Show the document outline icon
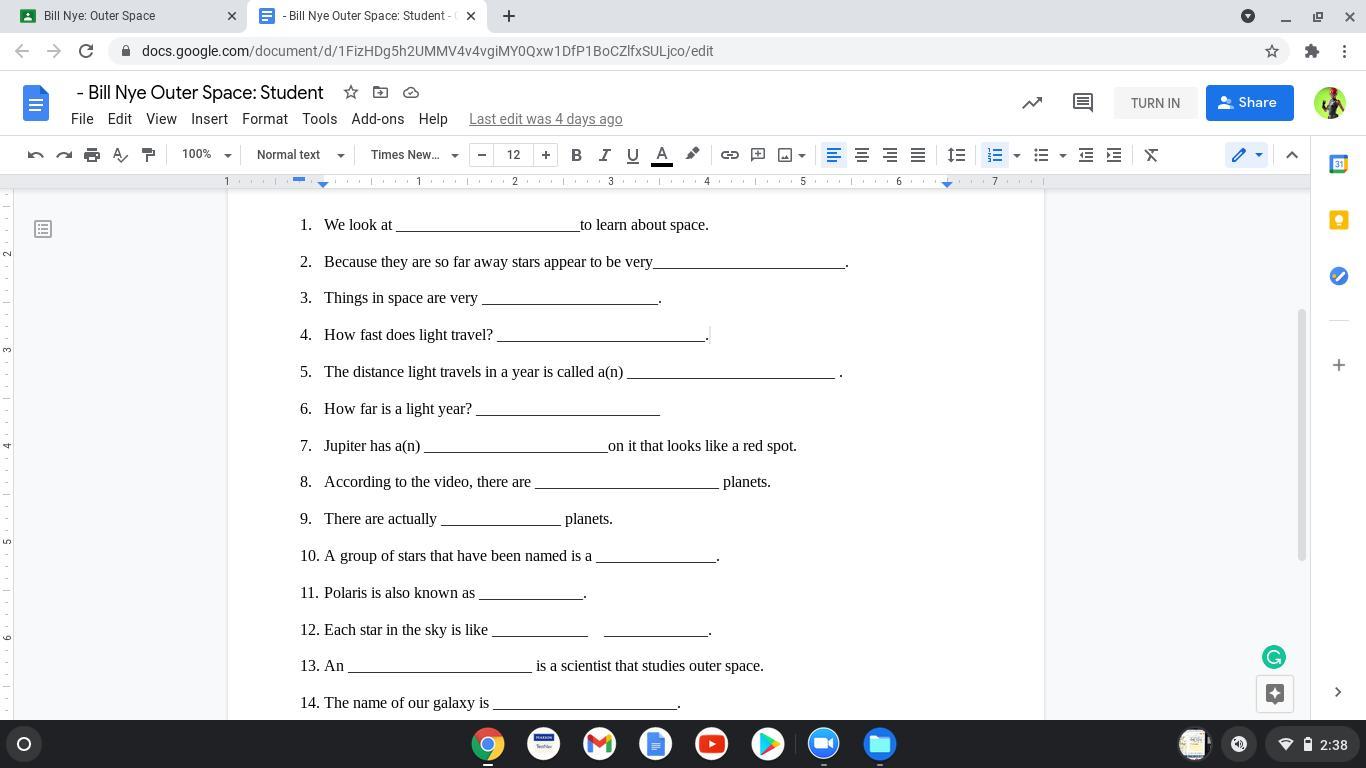1366x768 pixels. tap(43, 230)
